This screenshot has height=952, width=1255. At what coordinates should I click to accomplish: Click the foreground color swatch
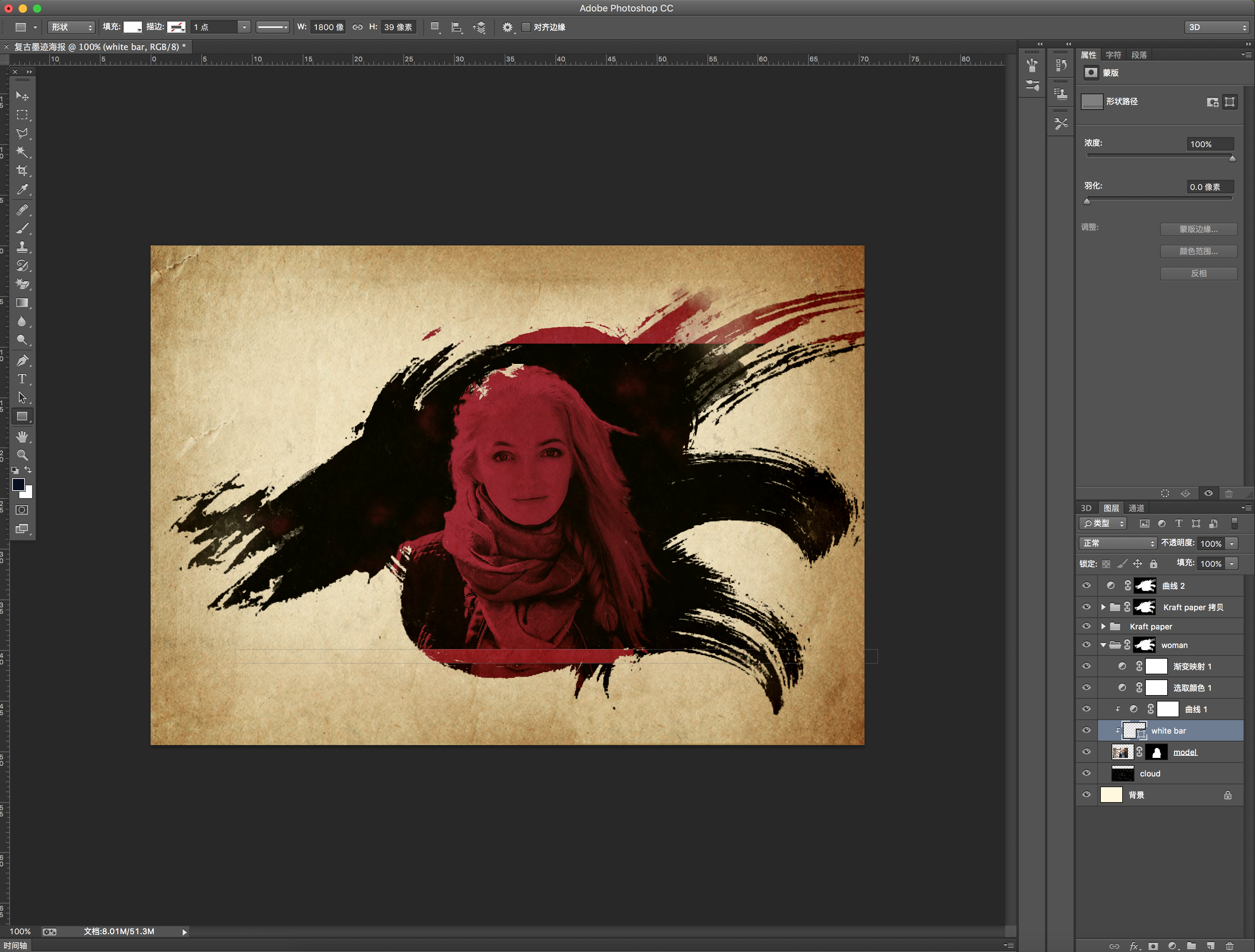coord(18,484)
